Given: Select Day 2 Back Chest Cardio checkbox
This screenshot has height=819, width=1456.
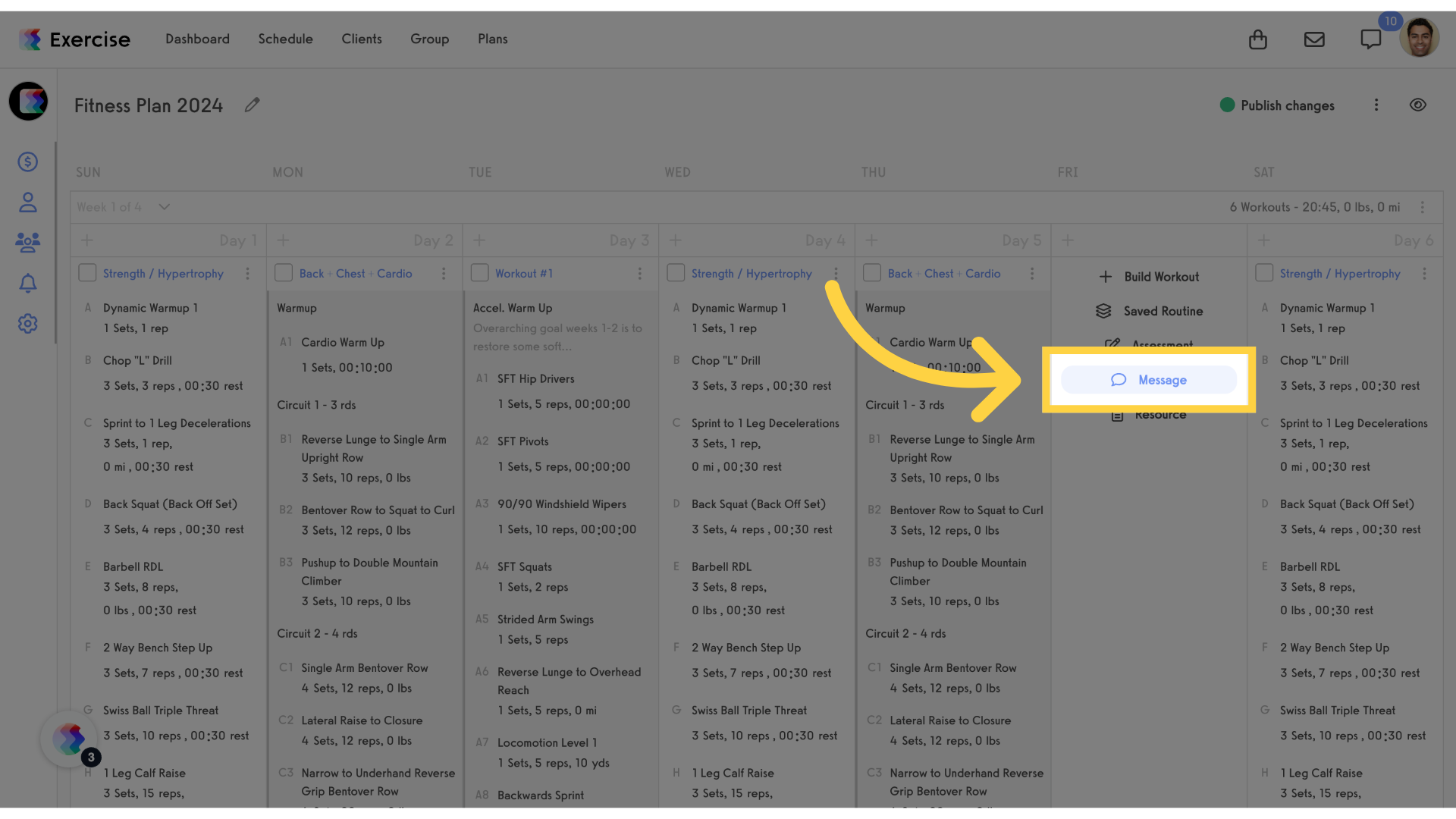Looking at the screenshot, I should coord(284,273).
